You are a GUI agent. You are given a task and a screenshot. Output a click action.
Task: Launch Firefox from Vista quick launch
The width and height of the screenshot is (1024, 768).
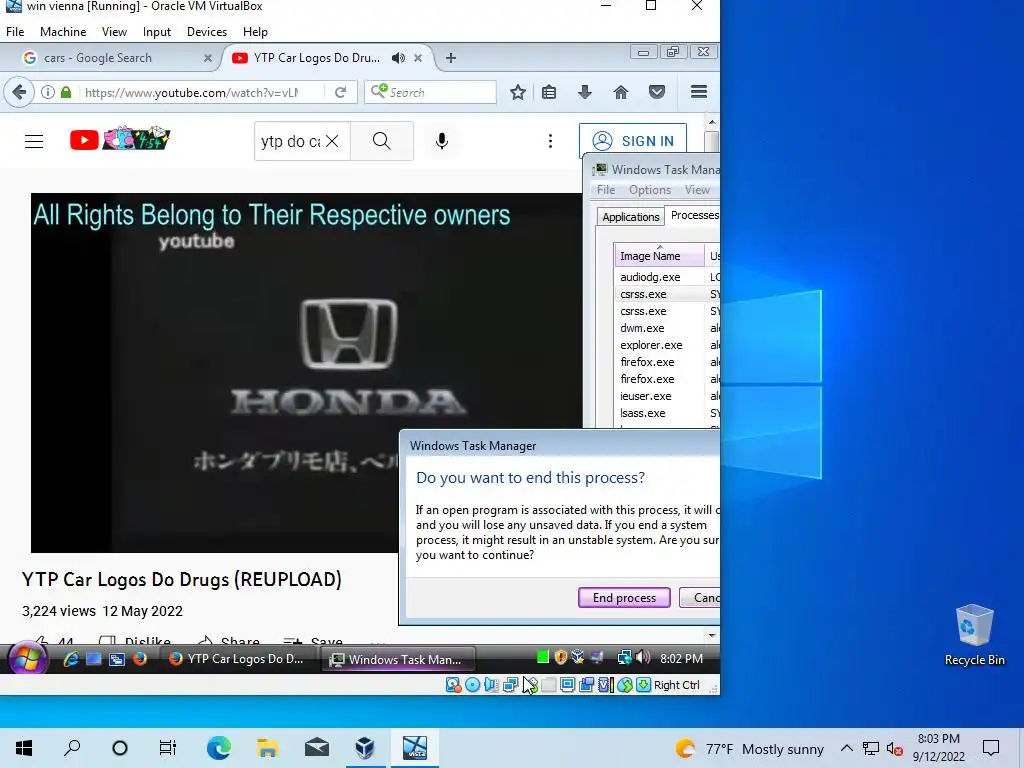coord(140,659)
